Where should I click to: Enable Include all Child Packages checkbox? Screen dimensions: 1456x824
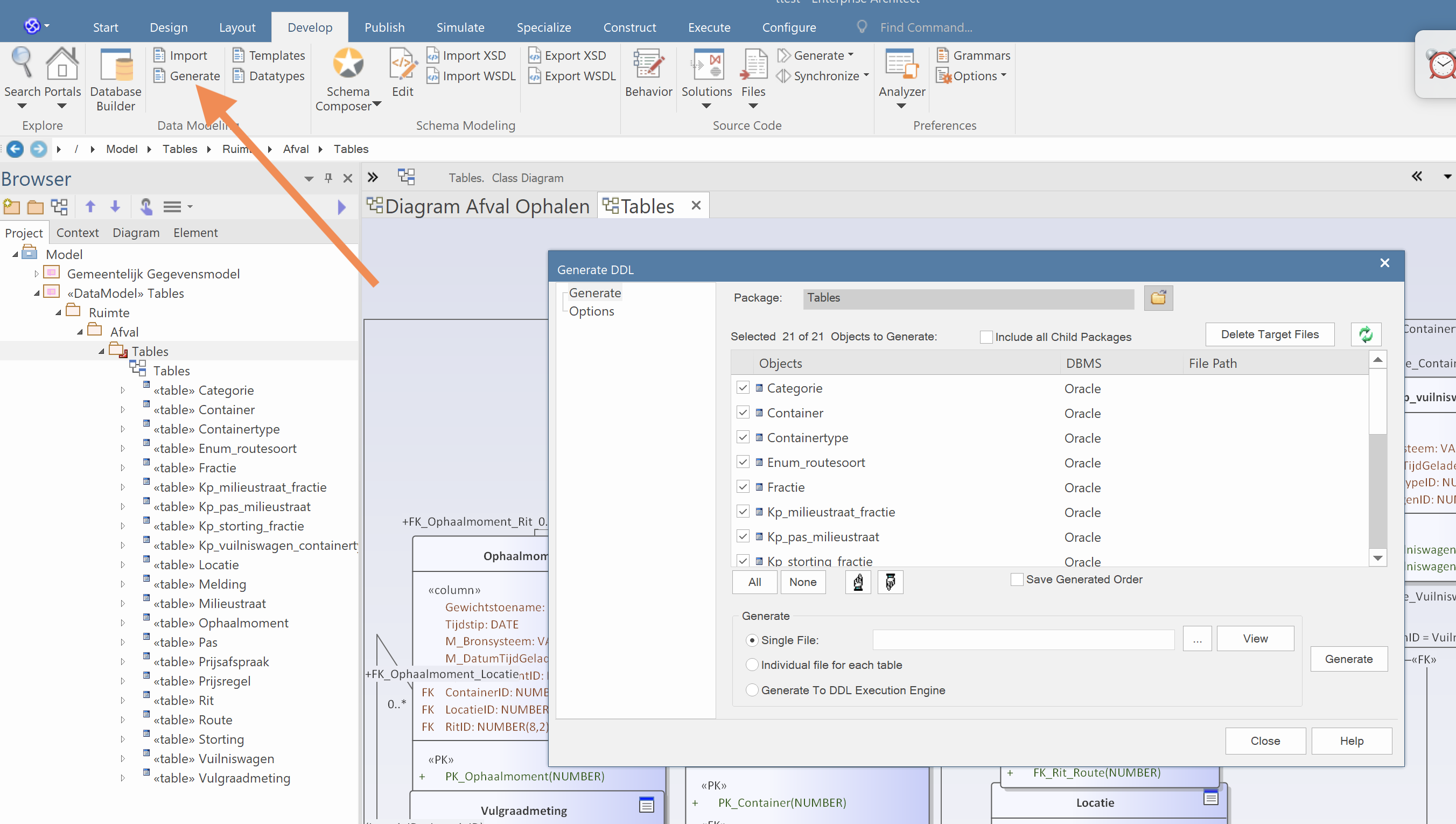click(x=986, y=337)
